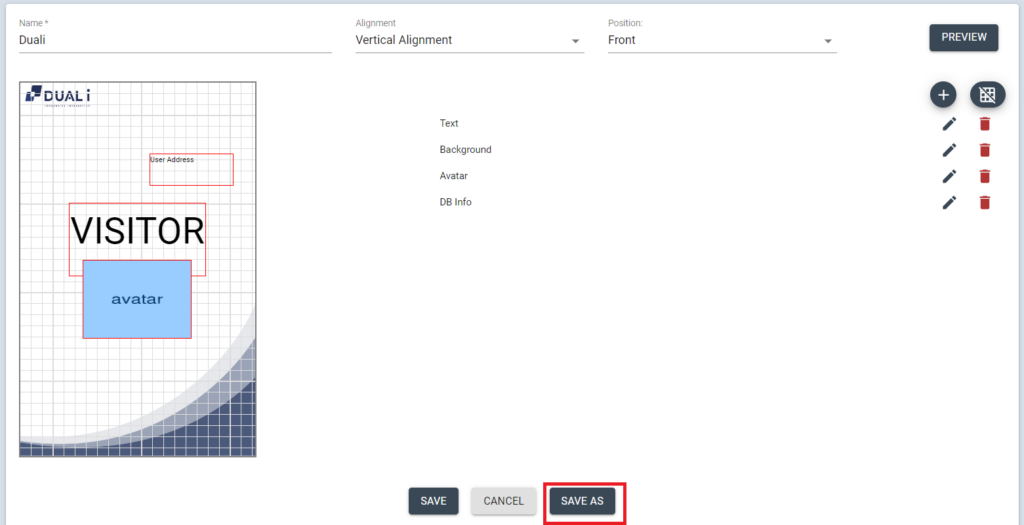Edit the DB Info element
Viewport: 1024px width, 525px height.
[x=949, y=202]
